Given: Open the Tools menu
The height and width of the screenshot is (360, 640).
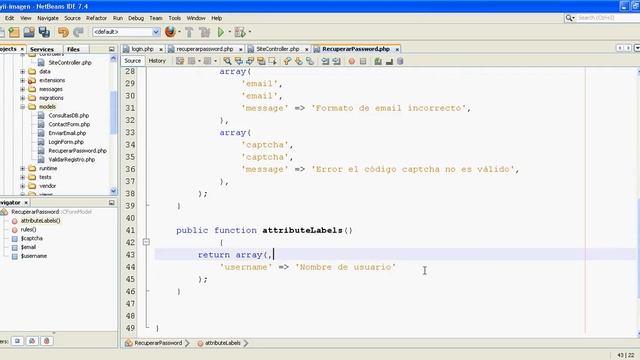Looking at the screenshot, I should 175,18.
